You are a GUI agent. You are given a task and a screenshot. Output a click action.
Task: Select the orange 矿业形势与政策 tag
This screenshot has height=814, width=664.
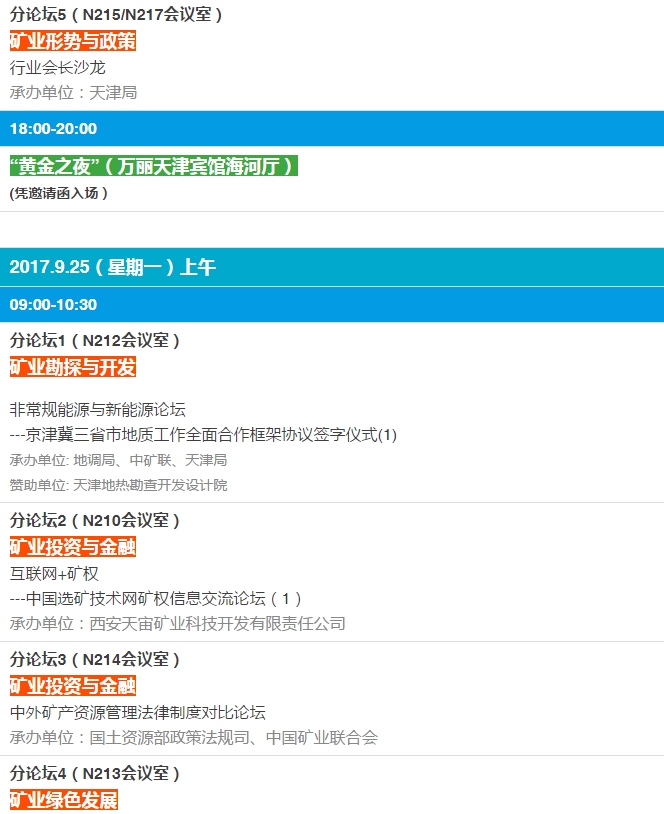(x=72, y=41)
